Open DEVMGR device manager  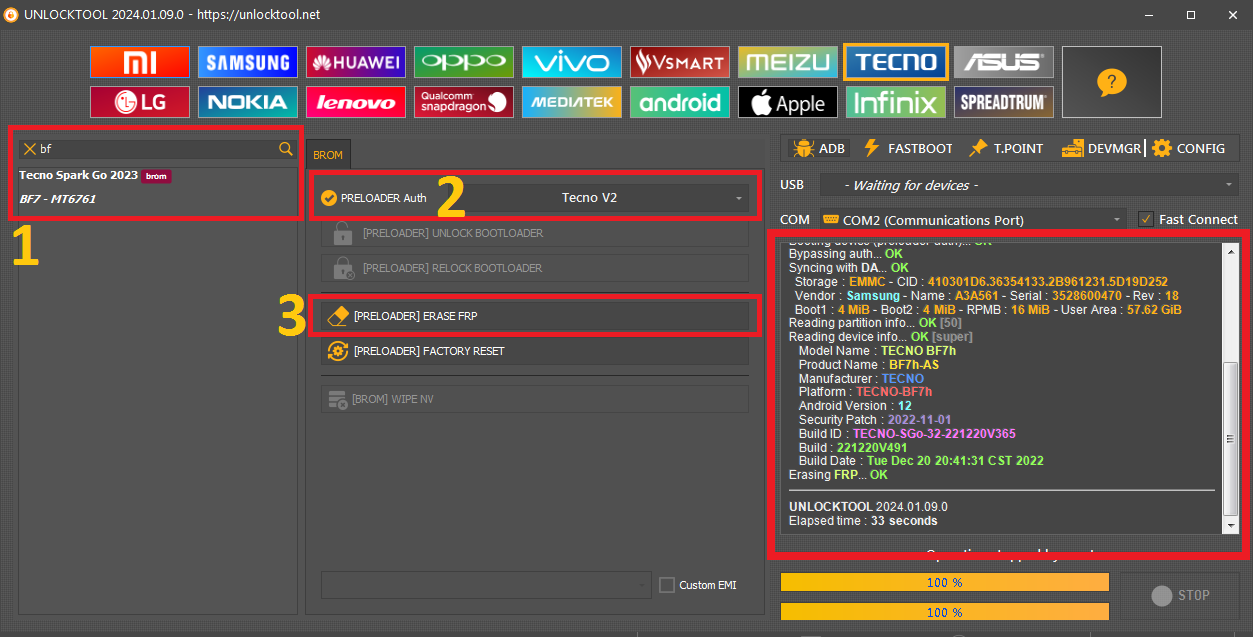1101,148
